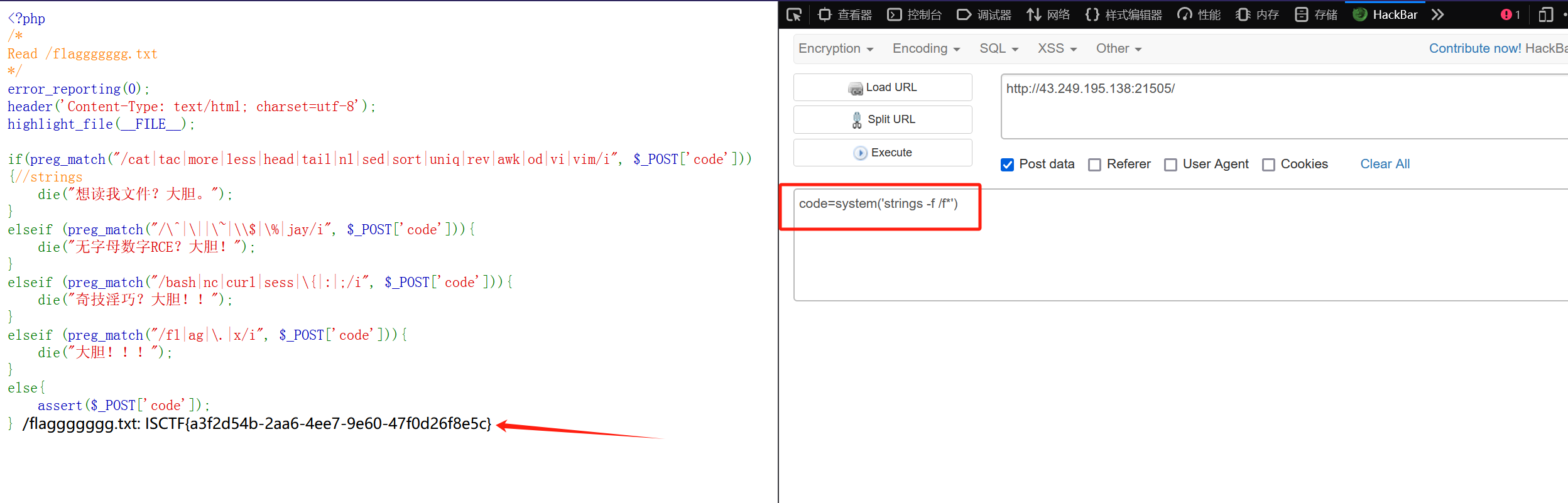Activate the element picker icon

pyautogui.click(x=794, y=14)
